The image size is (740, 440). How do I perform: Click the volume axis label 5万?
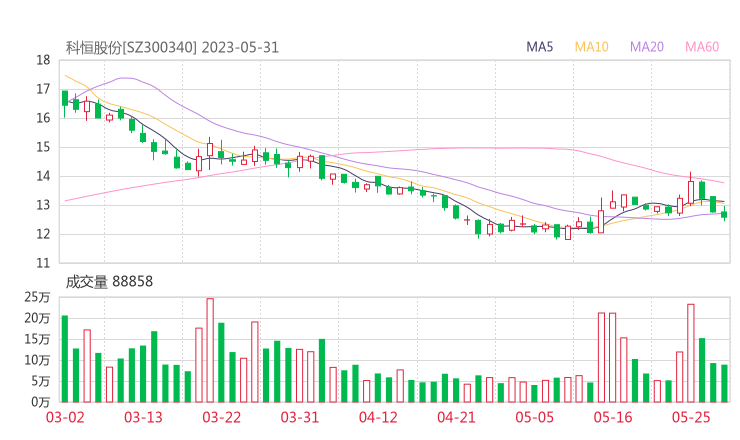tap(40, 381)
